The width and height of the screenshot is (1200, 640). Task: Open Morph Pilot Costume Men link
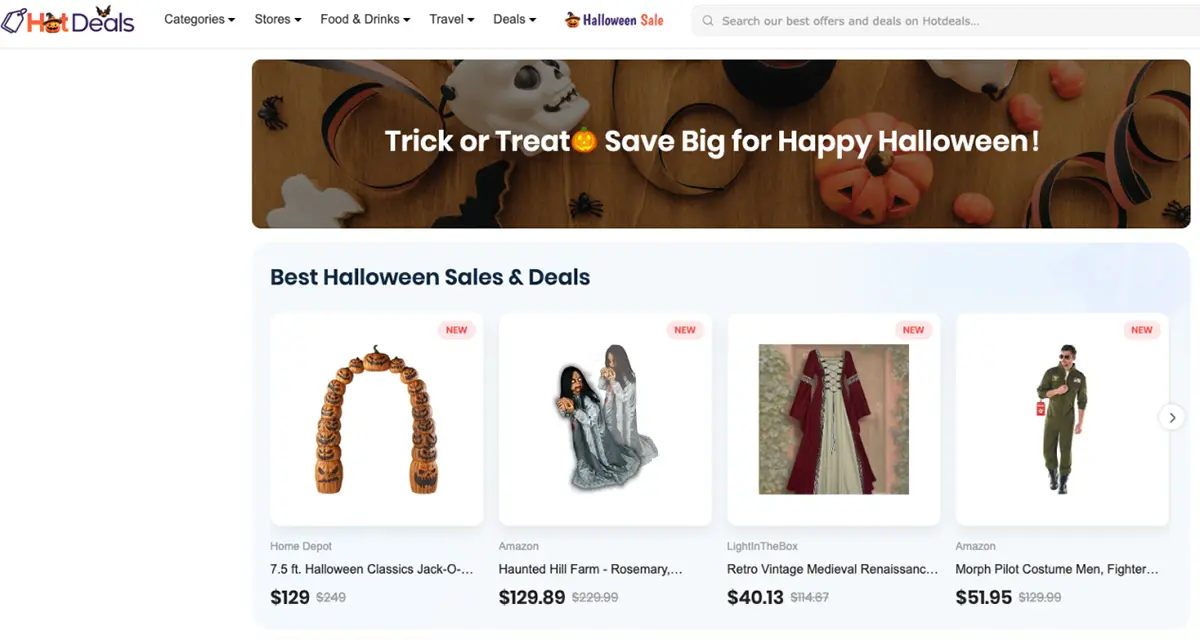[1057, 569]
